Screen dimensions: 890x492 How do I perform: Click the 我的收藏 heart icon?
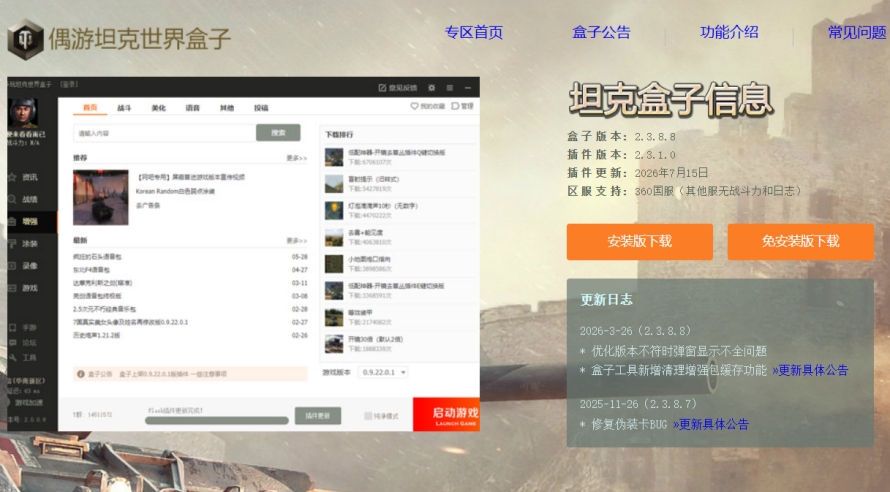[x=414, y=106]
